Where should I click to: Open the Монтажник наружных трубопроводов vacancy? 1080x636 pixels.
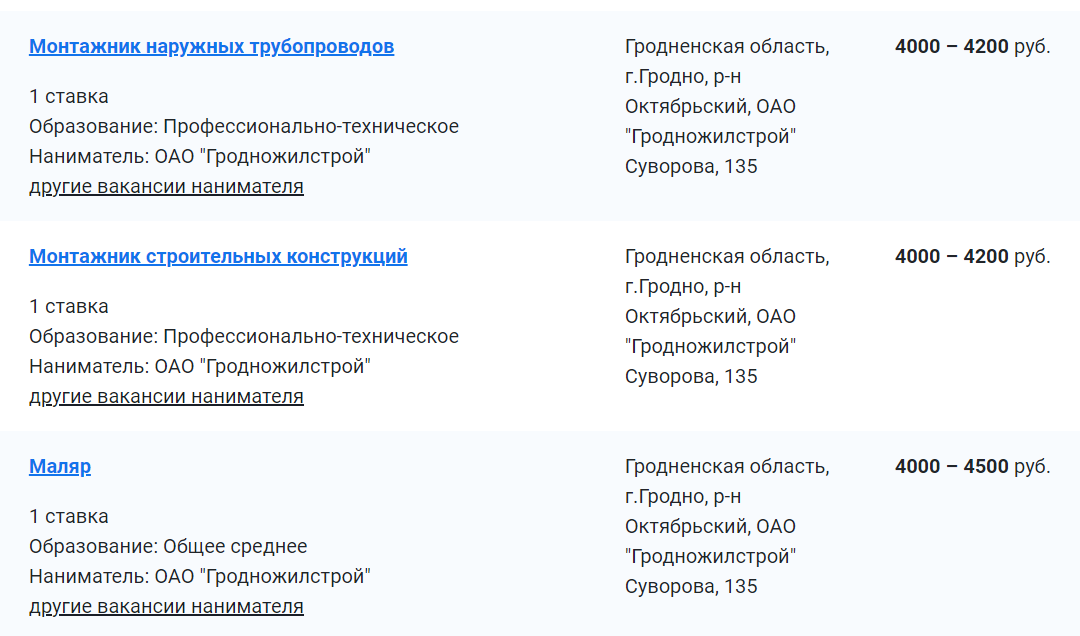point(211,47)
